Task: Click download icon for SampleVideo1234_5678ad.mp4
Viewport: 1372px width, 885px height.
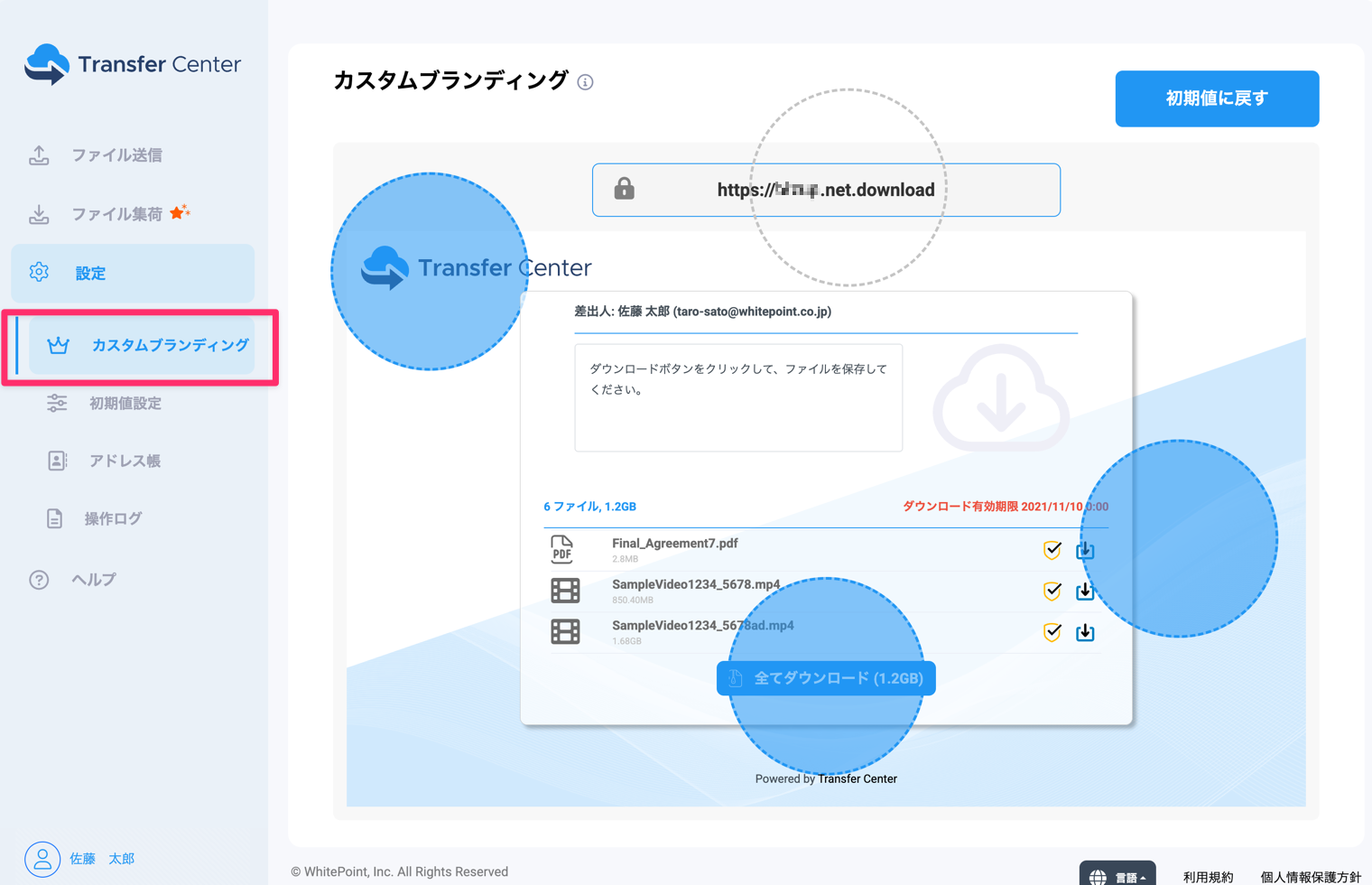Action: [1085, 632]
